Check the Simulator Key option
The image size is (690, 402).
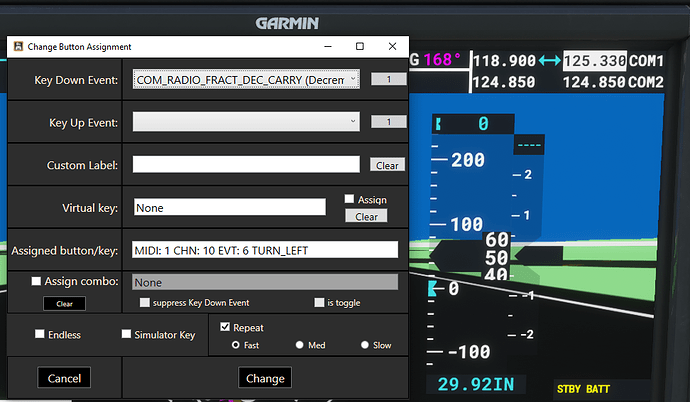point(127,335)
